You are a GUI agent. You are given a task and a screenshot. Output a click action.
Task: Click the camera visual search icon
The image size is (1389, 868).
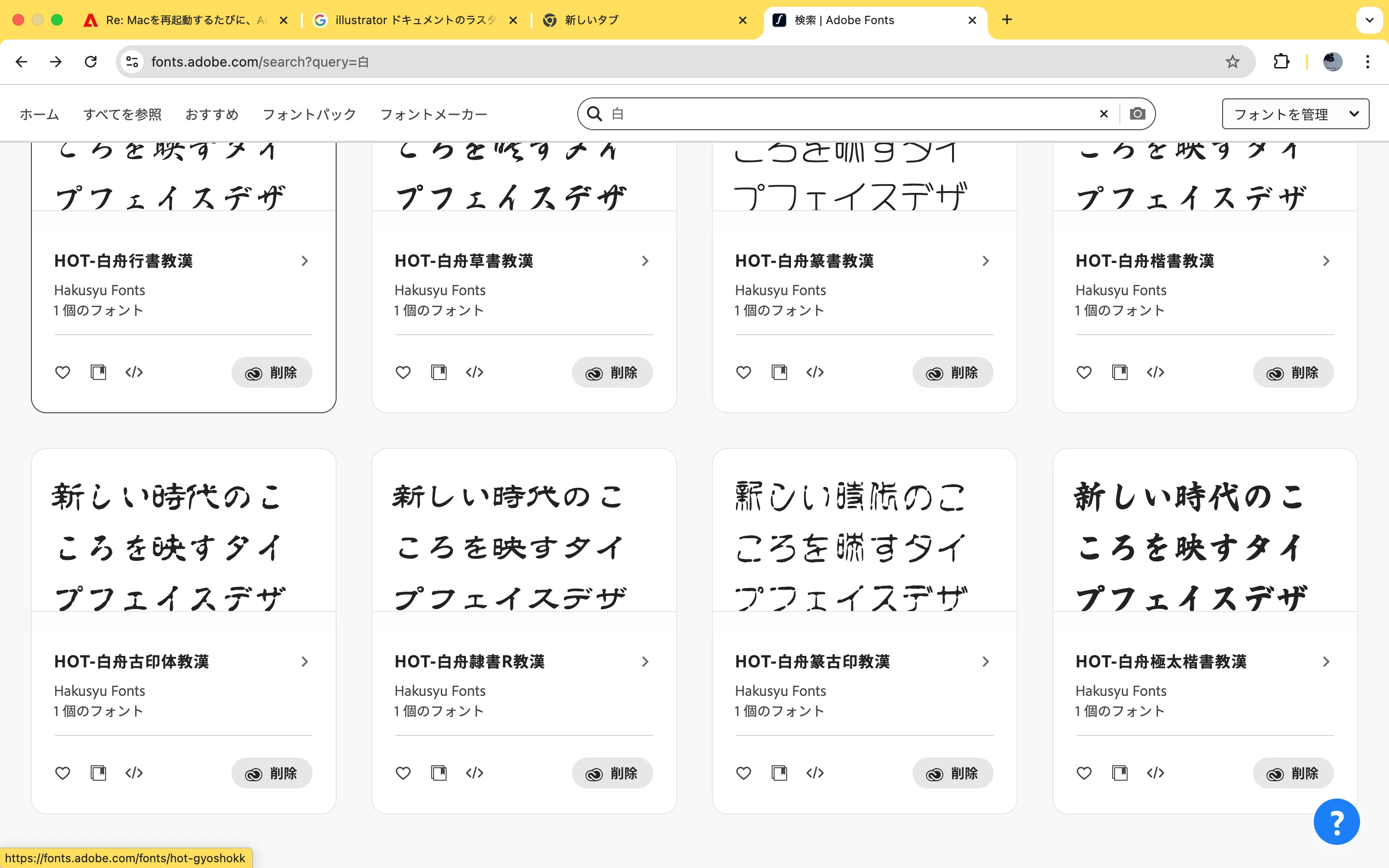[1137, 114]
